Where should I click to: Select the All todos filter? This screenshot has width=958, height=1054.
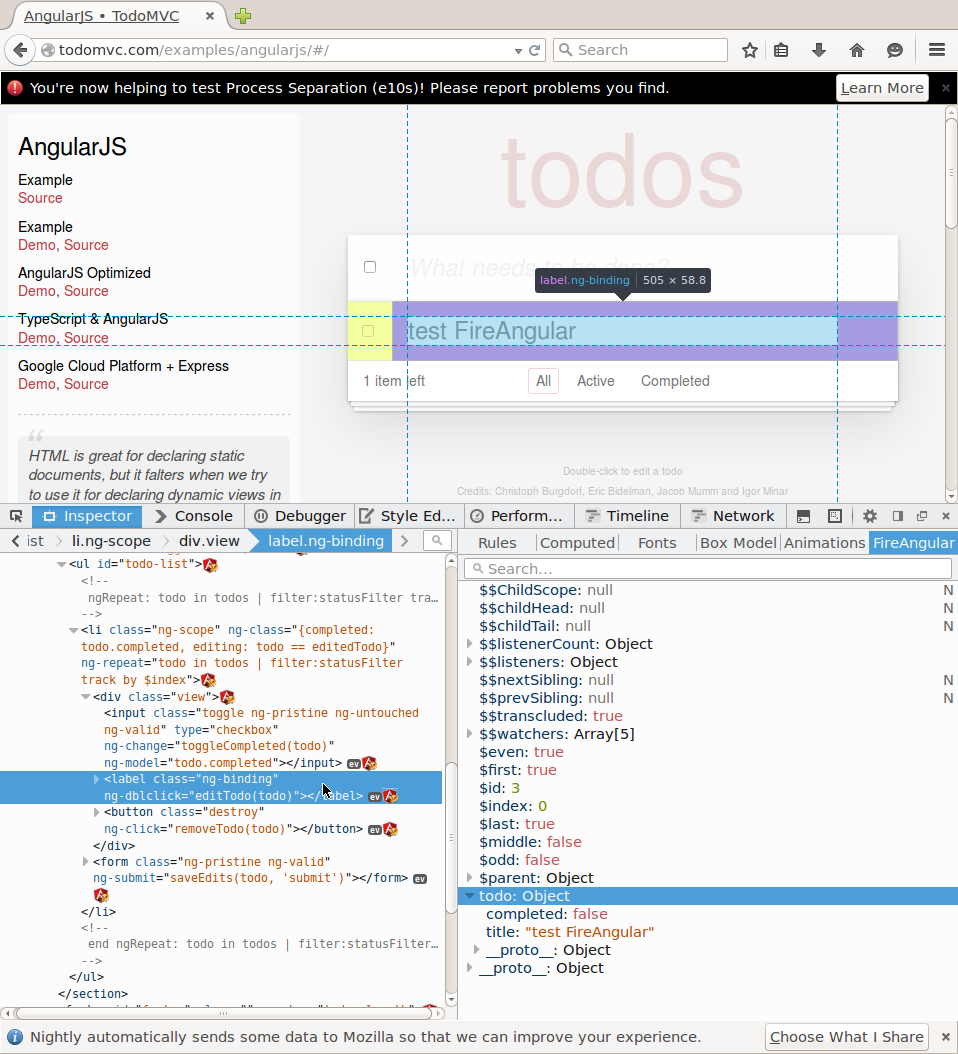click(x=543, y=381)
